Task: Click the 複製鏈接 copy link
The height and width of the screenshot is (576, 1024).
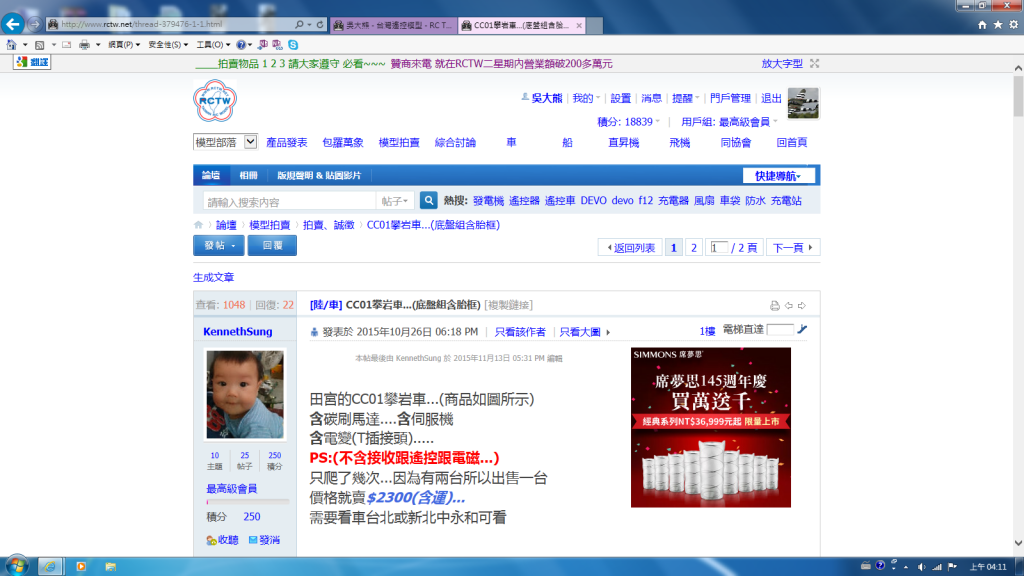Action: tap(509, 305)
